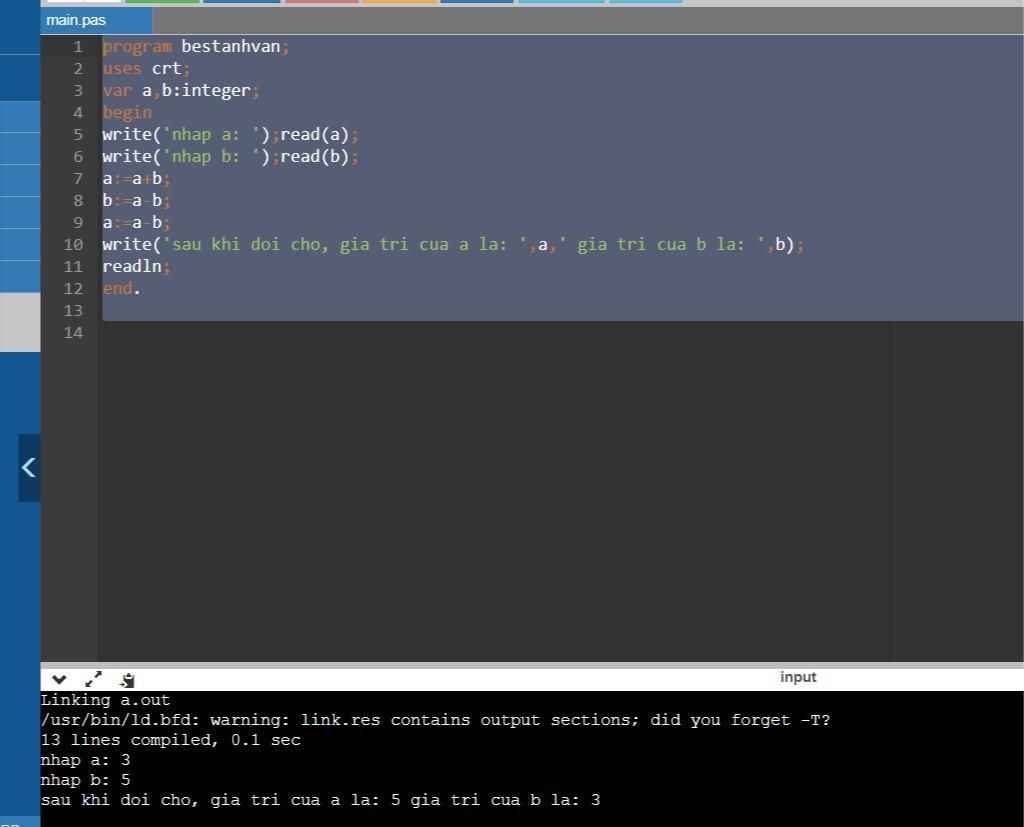Click the 'a:=a+b;' statement
Image resolution: width=1024 pixels, height=827 pixels.
[136, 178]
